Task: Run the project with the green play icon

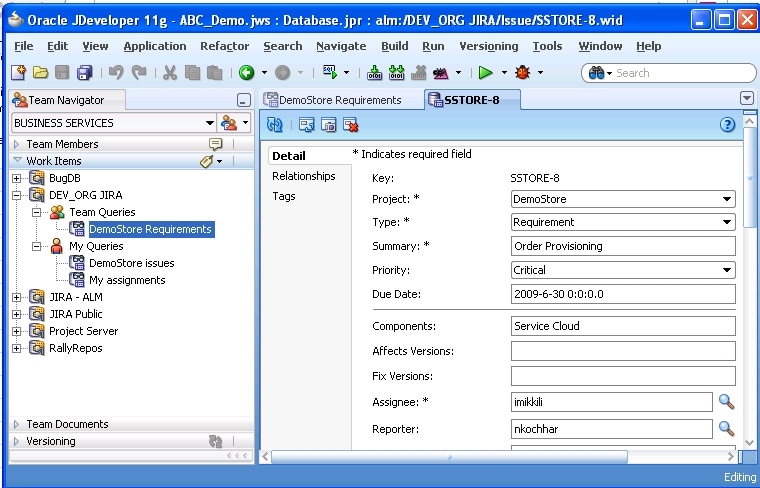Action: tap(485, 73)
